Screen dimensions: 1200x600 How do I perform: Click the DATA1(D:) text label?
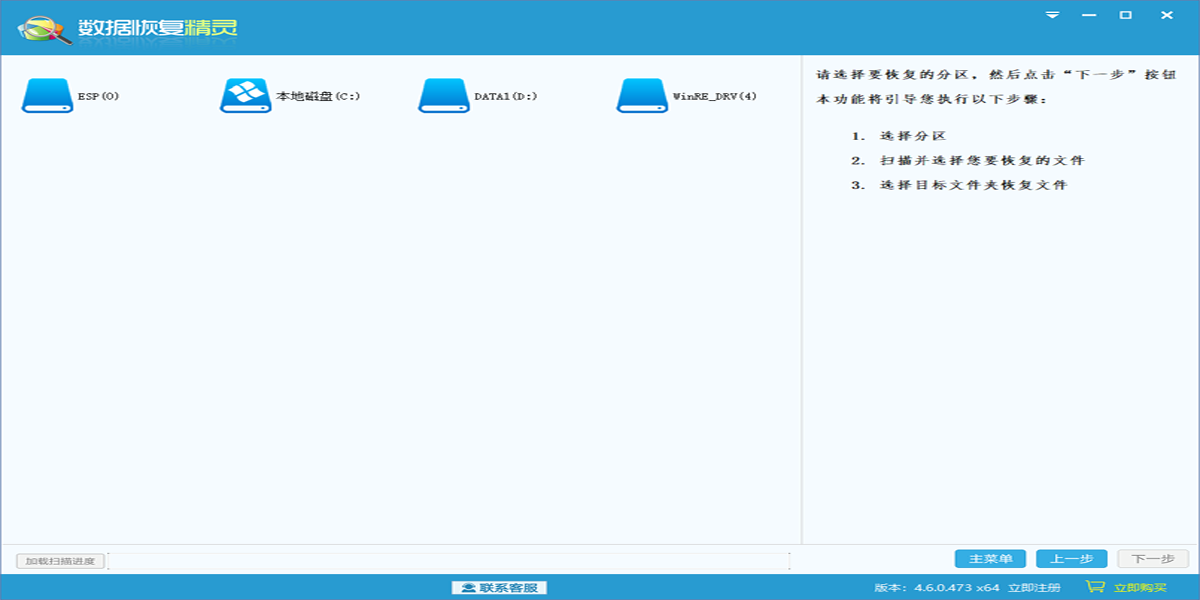(506, 97)
